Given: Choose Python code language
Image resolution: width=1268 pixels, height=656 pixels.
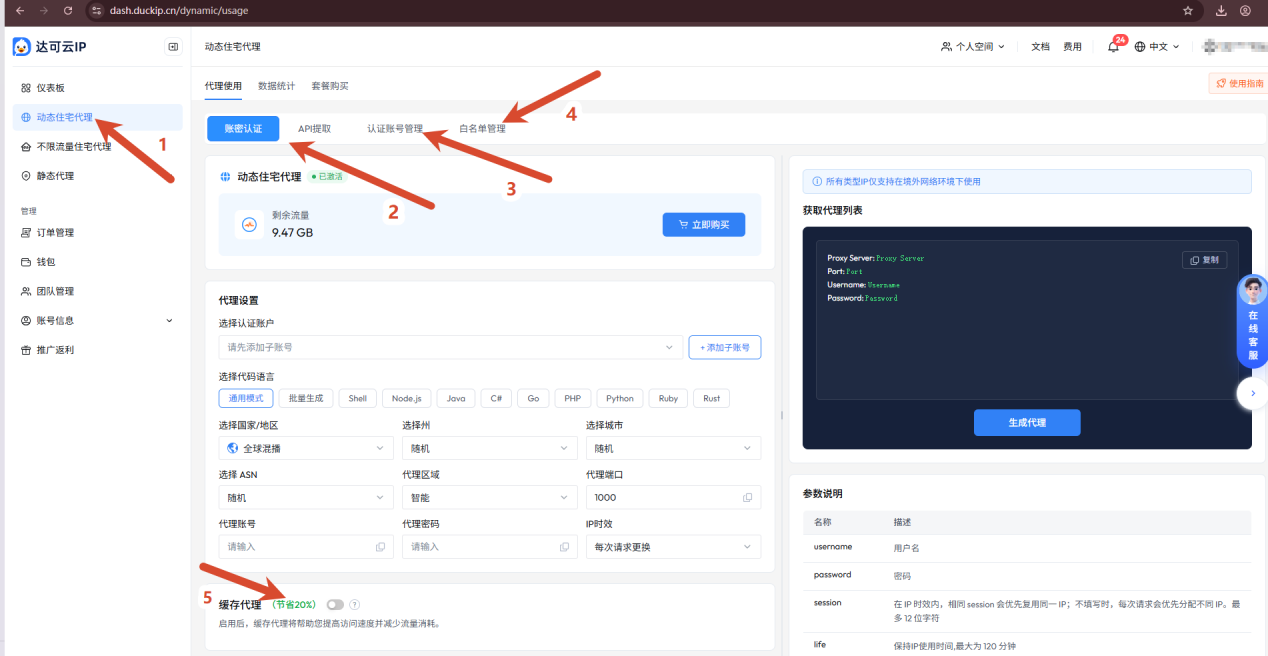Looking at the screenshot, I should click(620, 398).
